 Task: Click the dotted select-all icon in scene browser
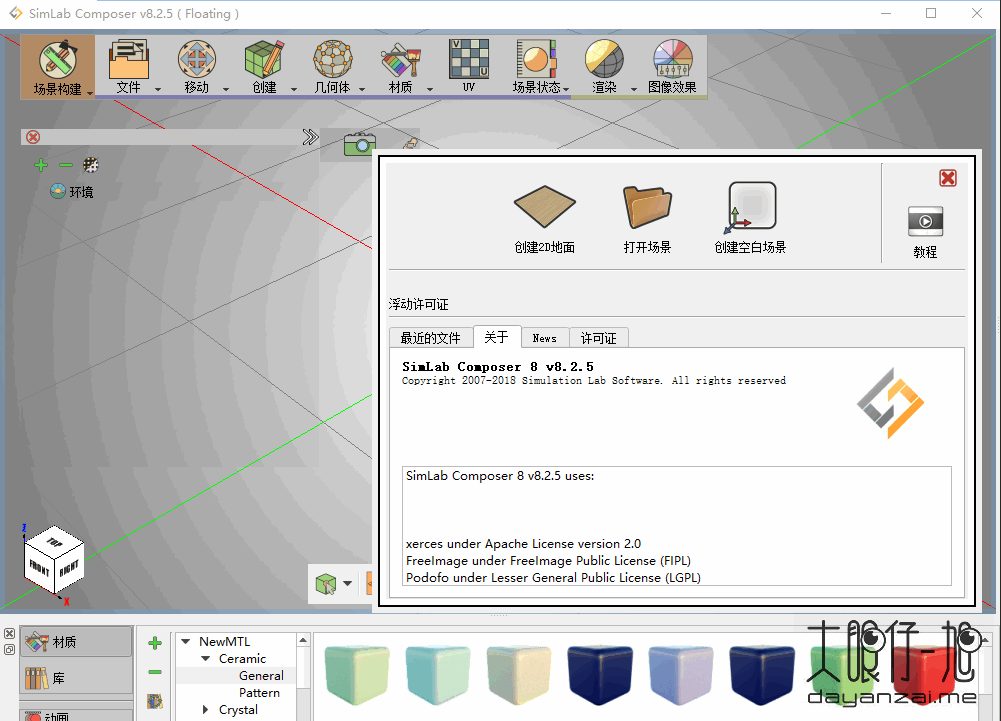point(91,165)
